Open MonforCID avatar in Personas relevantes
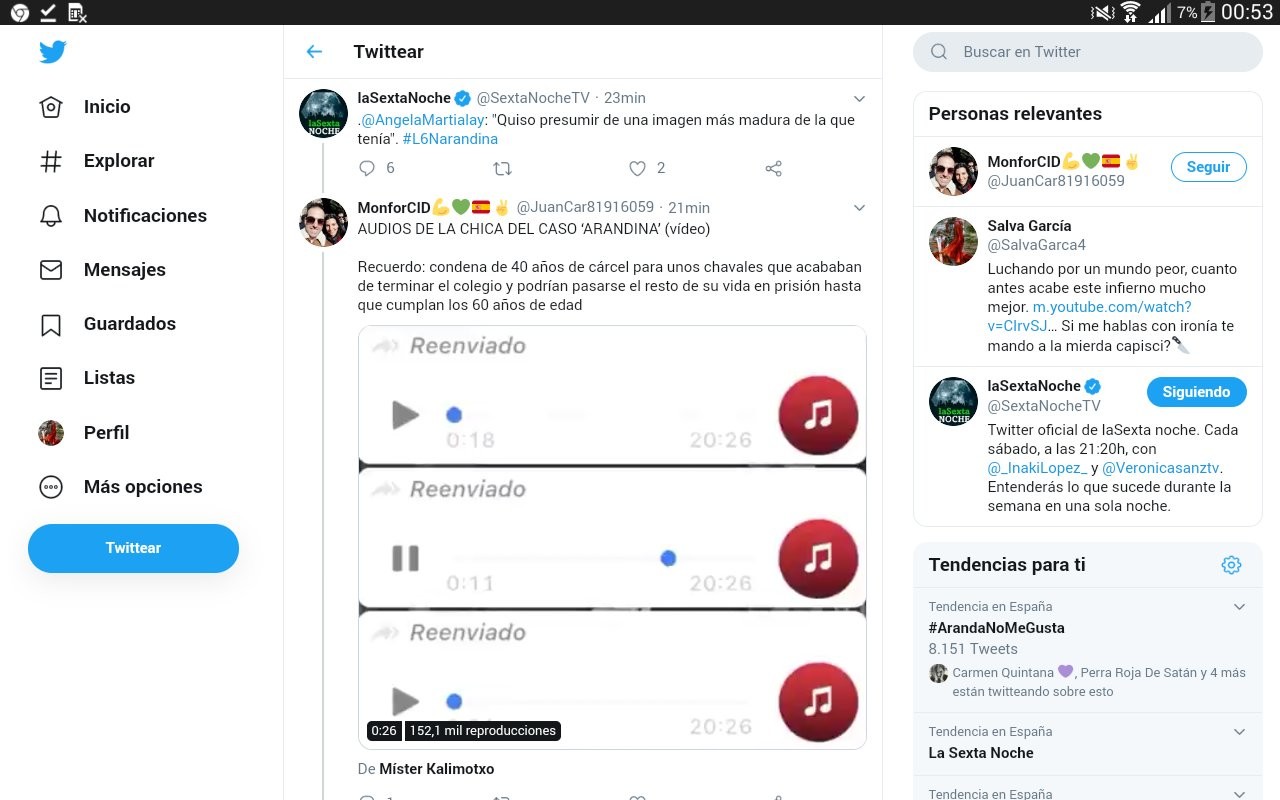This screenshot has height=800, width=1280. [x=953, y=171]
